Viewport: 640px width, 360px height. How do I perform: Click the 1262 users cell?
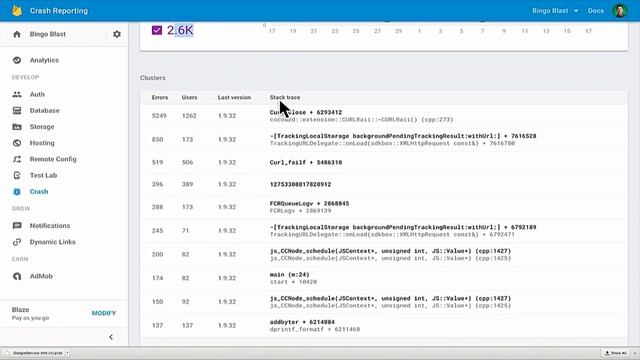tap(189, 116)
